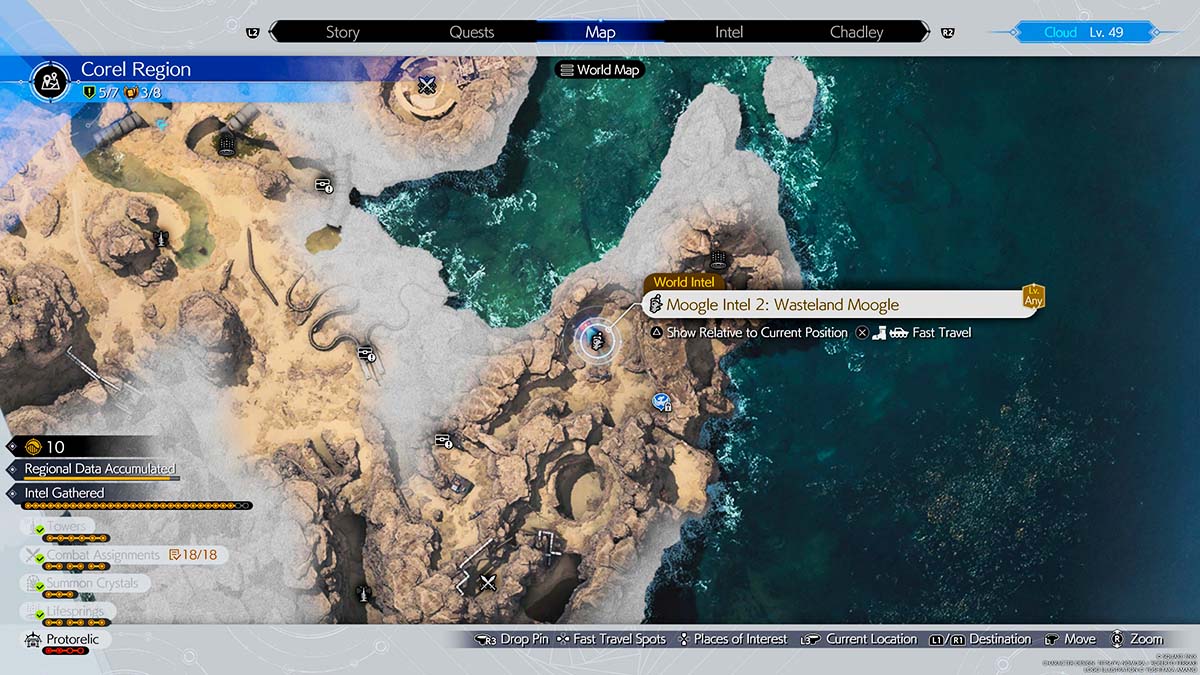Viewport: 1200px width, 675px height.
Task: Toggle the Summon Crystals checkmark
Action: (39, 584)
